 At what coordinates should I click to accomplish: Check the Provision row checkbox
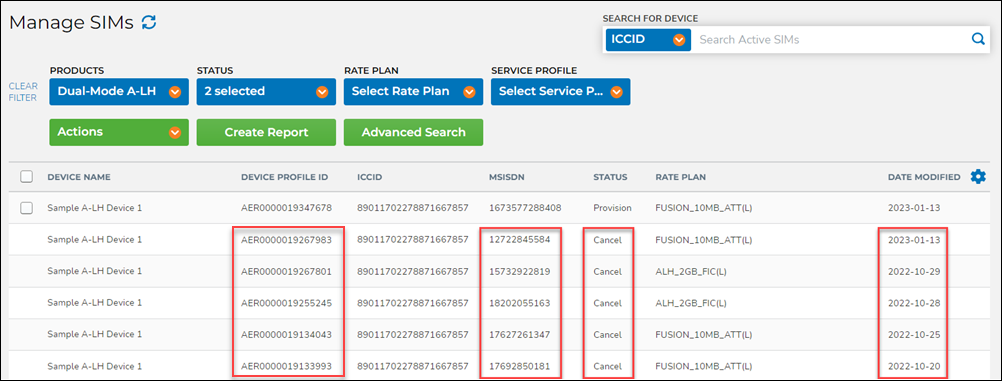(x=26, y=208)
